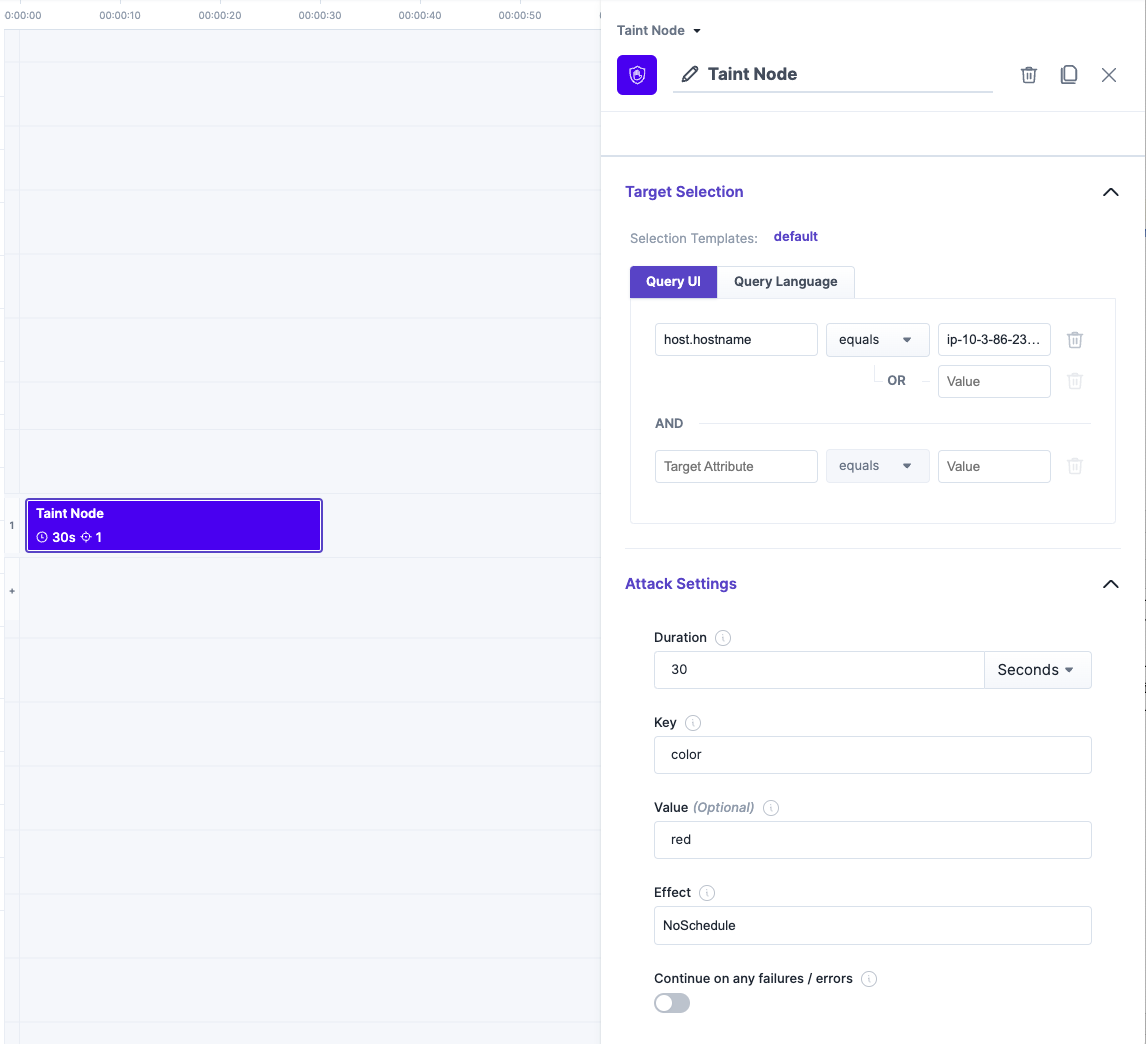Show the Continue on failures info icon
1146x1044 pixels.
[868, 979]
